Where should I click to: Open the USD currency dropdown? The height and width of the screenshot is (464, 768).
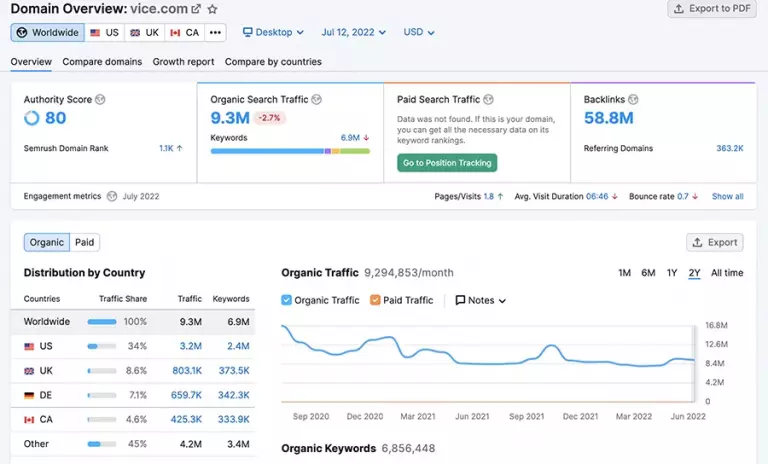coord(419,32)
